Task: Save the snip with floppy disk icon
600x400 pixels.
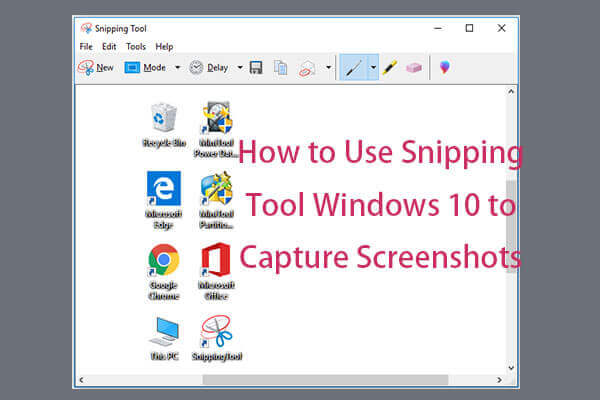Action: [256, 68]
